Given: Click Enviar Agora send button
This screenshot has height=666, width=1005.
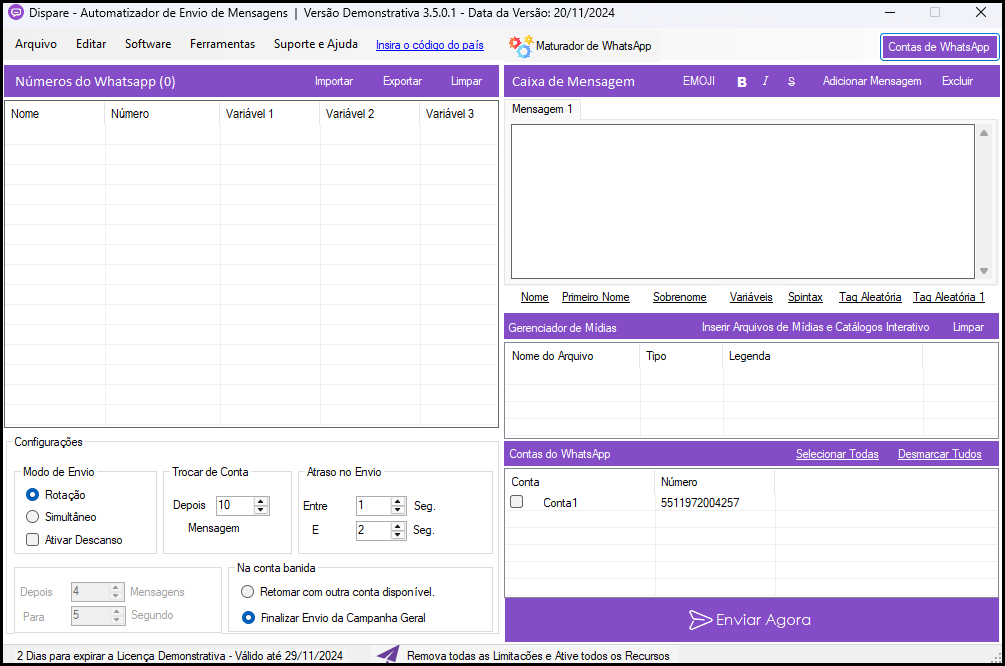Looking at the screenshot, I should coord(752,620).
